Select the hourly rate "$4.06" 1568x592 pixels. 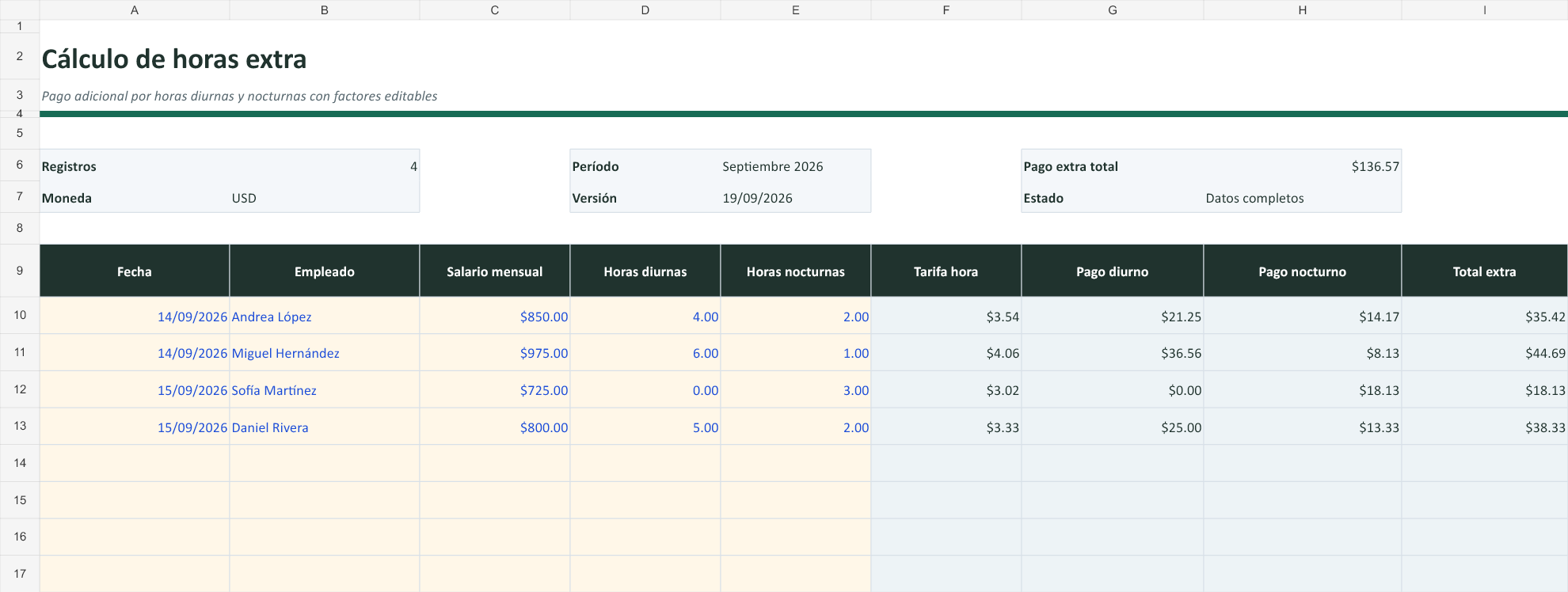946,353
